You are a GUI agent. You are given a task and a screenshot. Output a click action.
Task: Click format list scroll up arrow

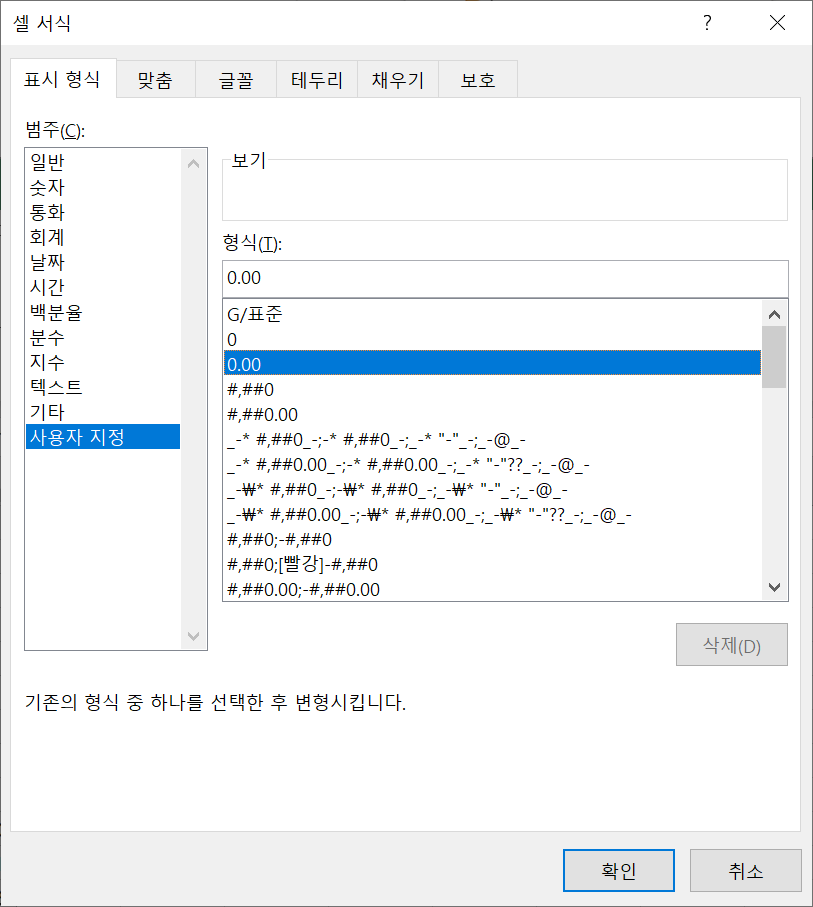point(774,314)
